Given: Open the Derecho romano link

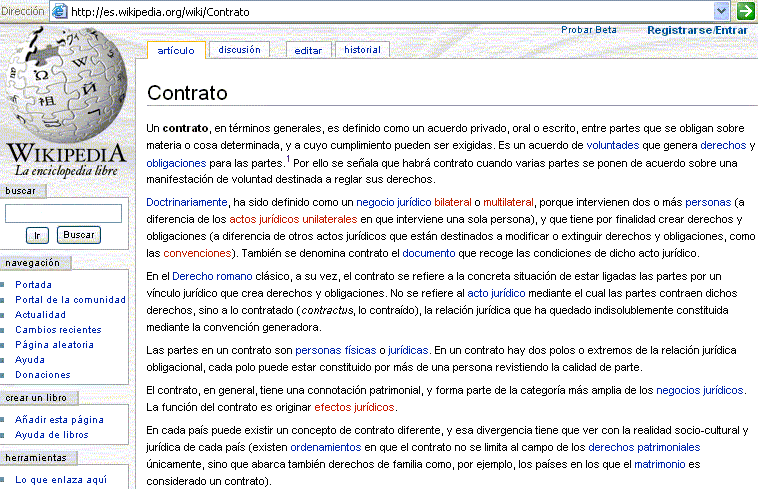Looking at the screenshot, I should tap(212, 276).
